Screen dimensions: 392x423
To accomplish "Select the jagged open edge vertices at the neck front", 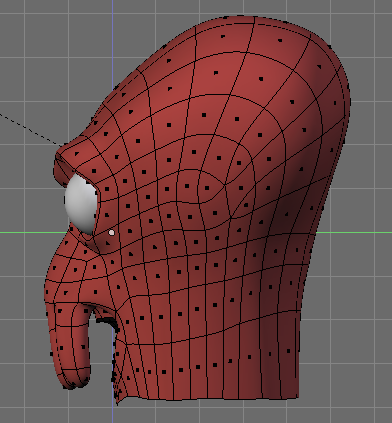I will (x=116, y=368).
